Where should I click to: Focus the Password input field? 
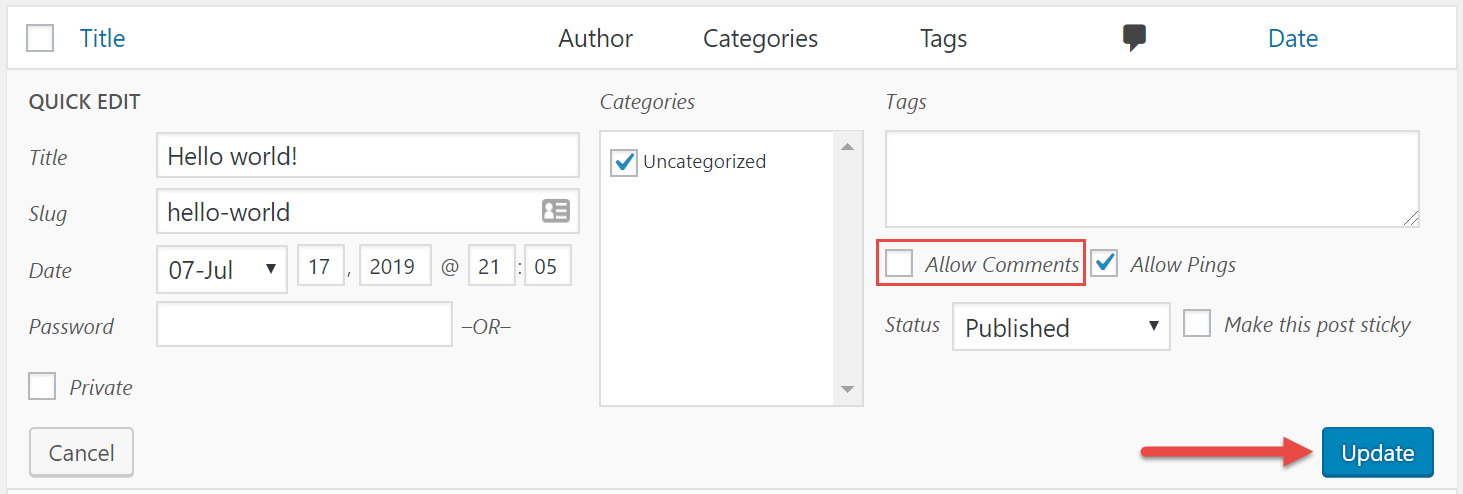coord(305,325)
